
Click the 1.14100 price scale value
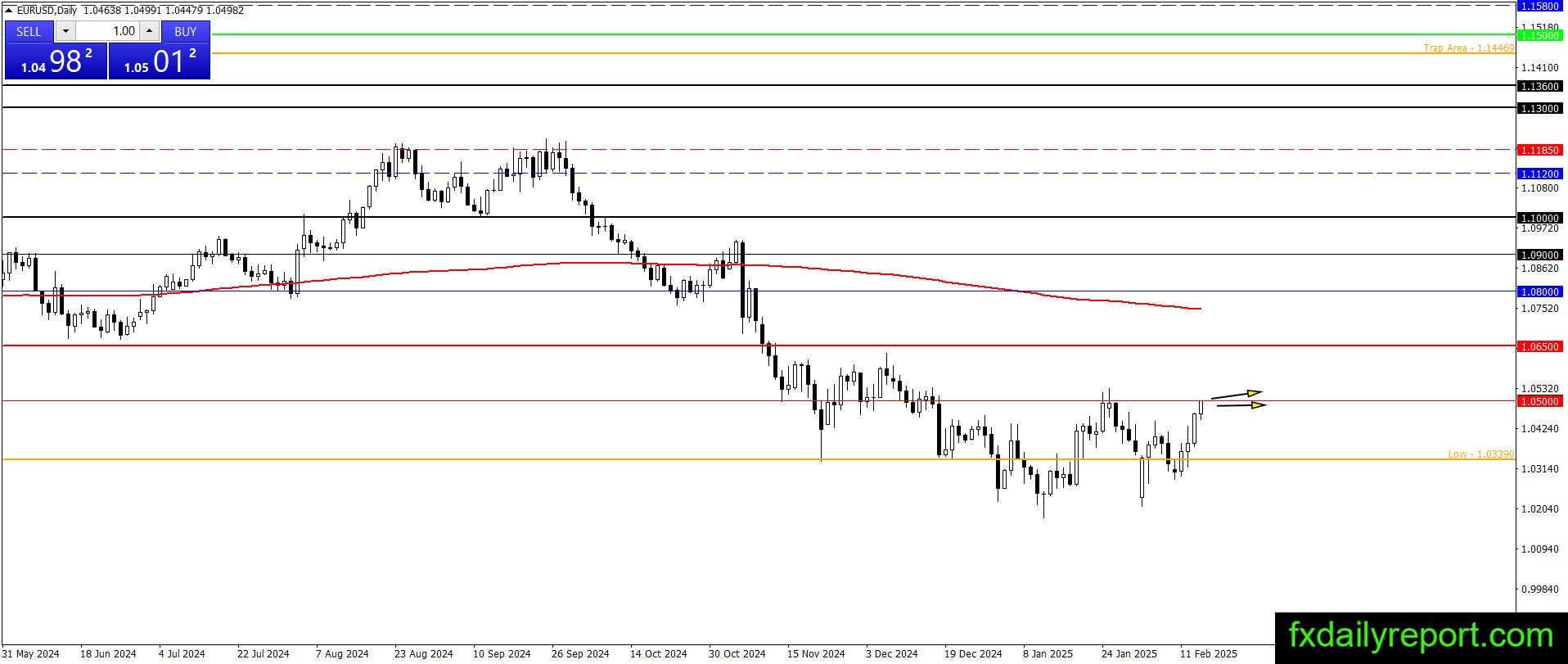click(x=1539, y=67)
